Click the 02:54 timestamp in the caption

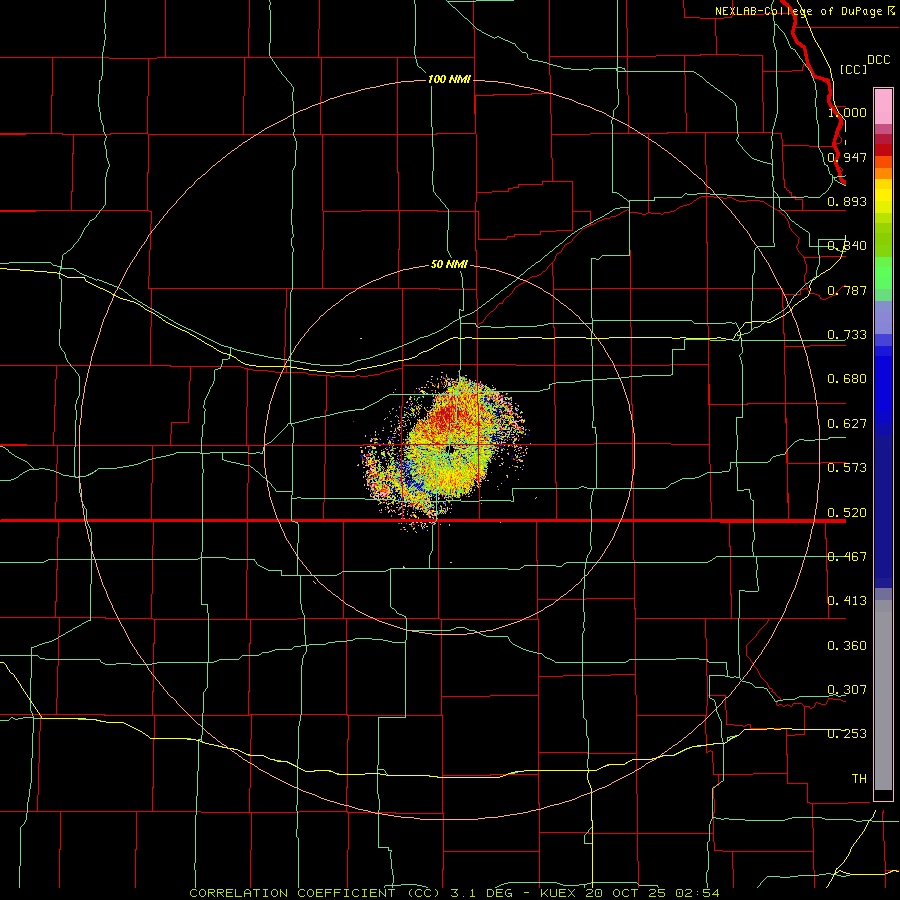[x=697, y=893]
